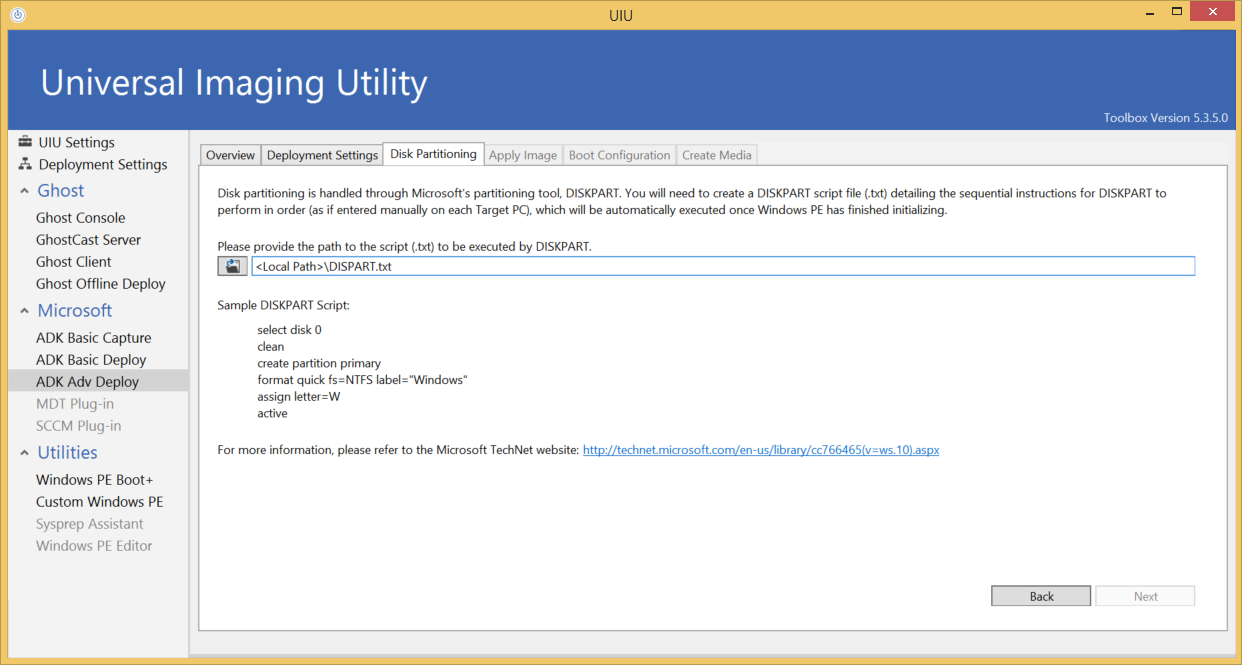The height and width of the screenshot is (665, 1242).
Task: Open the Microsoft TechNet DISKPART link
Action: click(x=761, y=450)
